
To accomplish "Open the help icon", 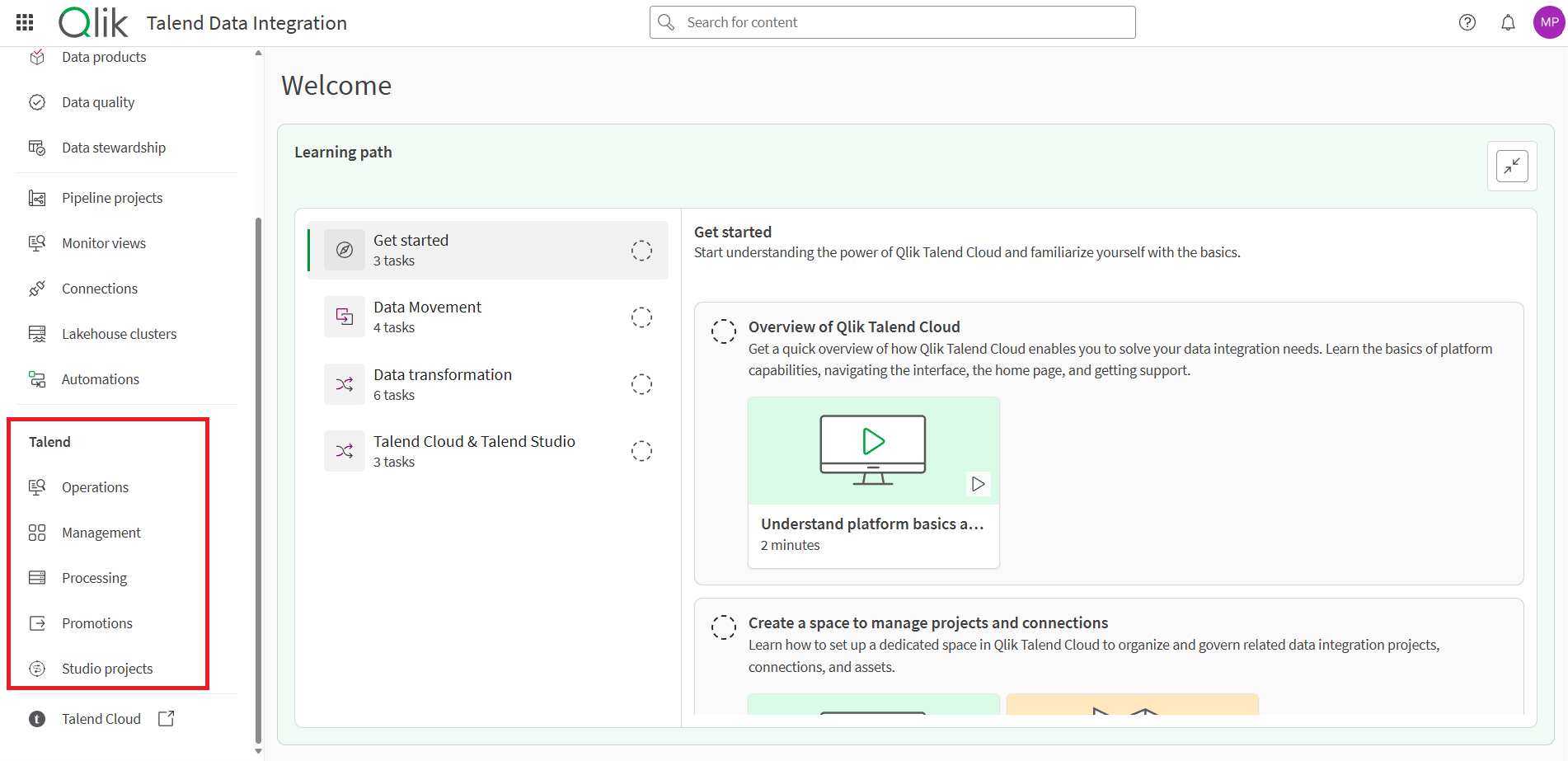I will point(1467,22).
